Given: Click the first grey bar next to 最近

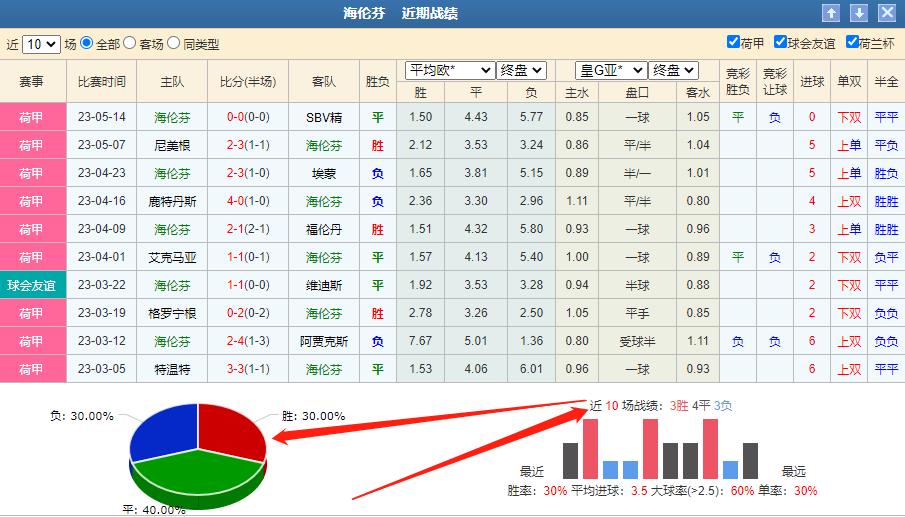Looking at the screenshot, I should [x=570, y=461].
